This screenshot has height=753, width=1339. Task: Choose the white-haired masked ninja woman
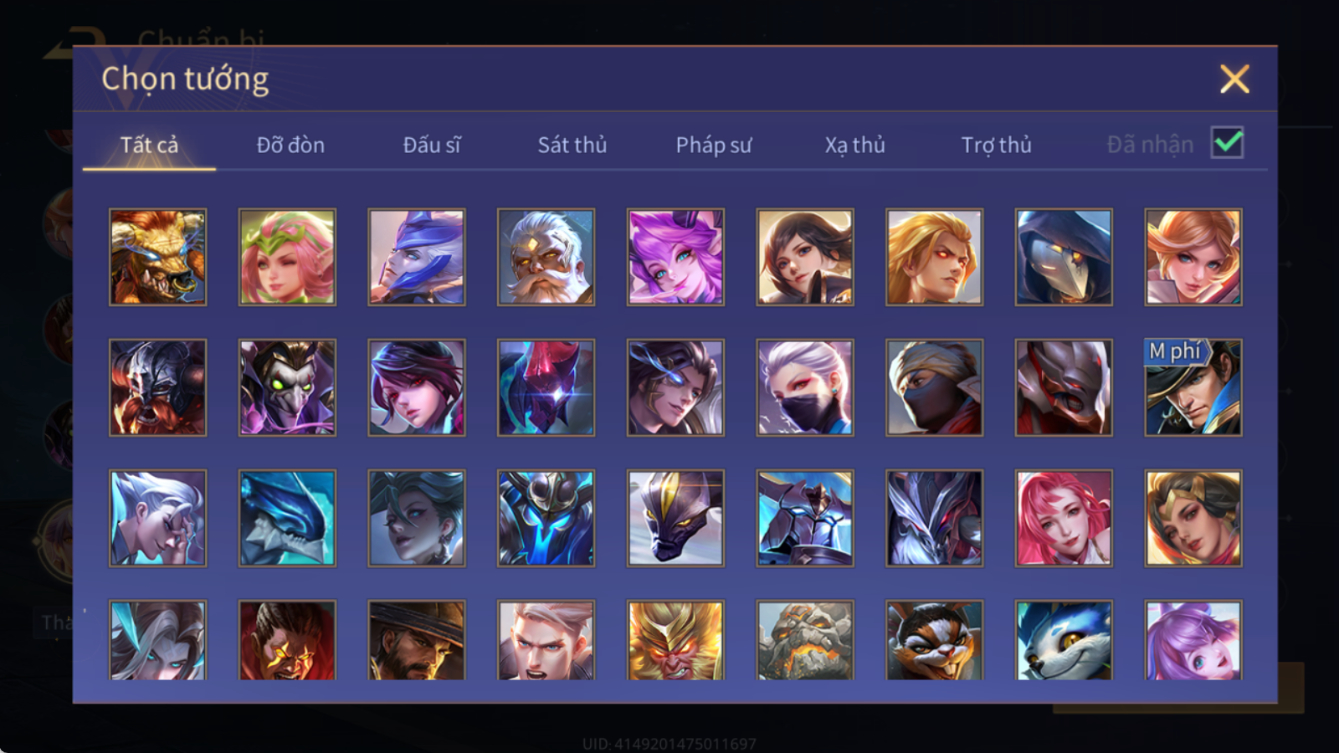click(x=805, y=388)
